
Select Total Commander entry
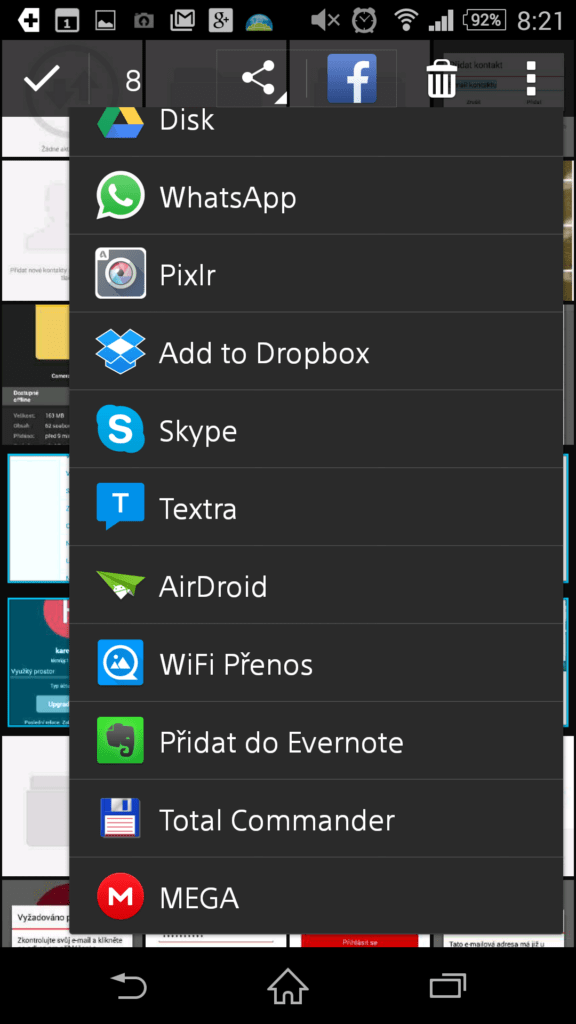316,819
